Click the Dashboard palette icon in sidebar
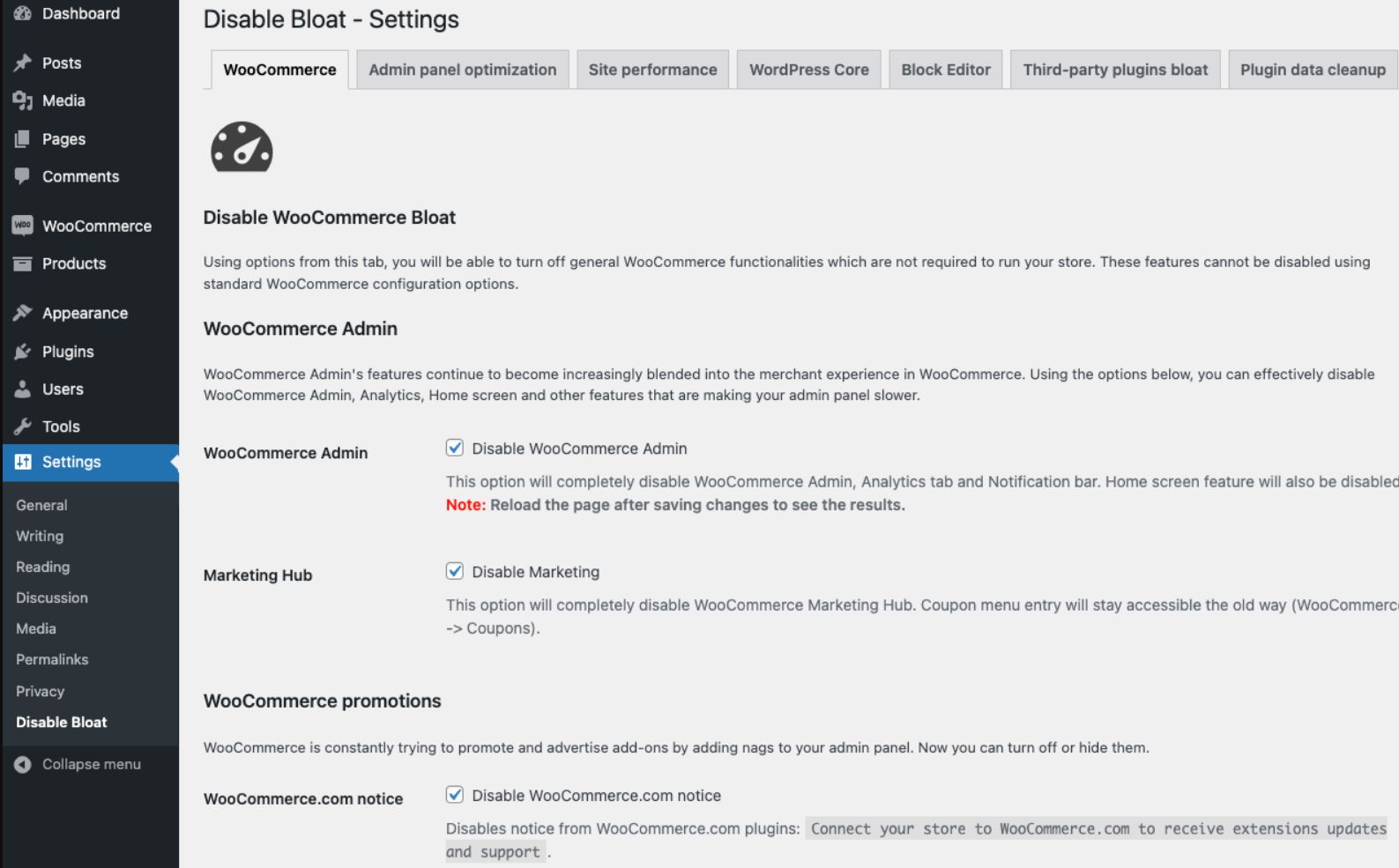 pos(23,13)
